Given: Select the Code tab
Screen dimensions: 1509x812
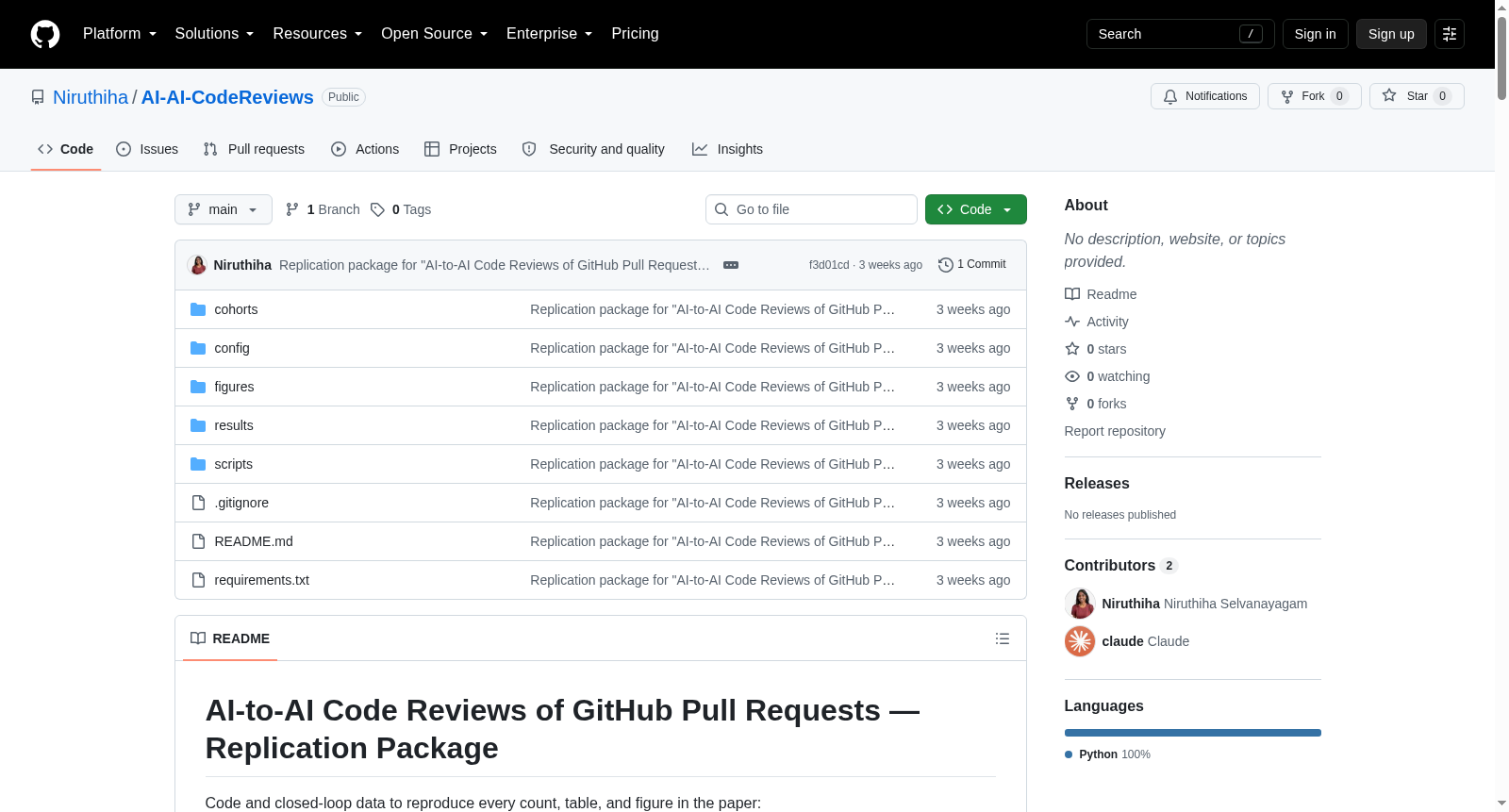Looking at the screenshot, I should [x=65, y=149].
